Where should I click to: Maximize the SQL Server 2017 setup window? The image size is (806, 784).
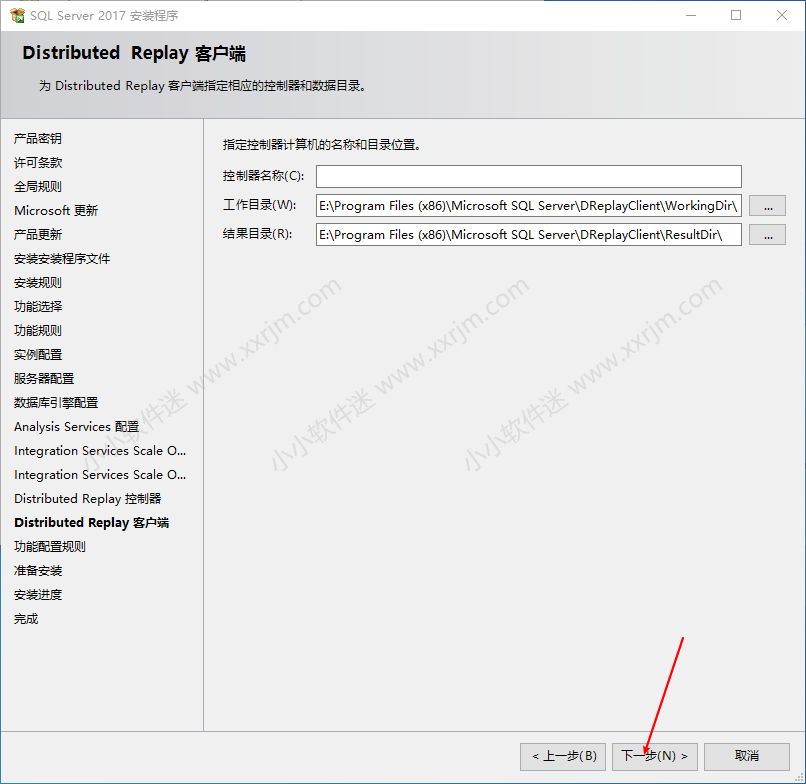[x=736, y=15]
